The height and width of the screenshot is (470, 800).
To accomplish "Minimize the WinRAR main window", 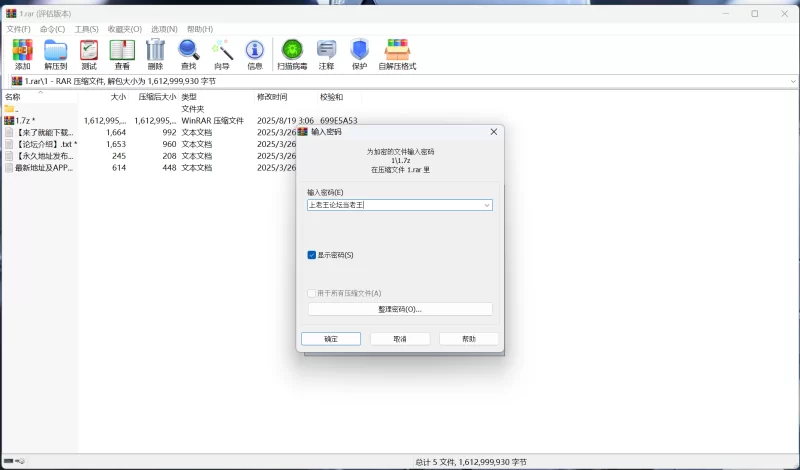I will (725, 14).
